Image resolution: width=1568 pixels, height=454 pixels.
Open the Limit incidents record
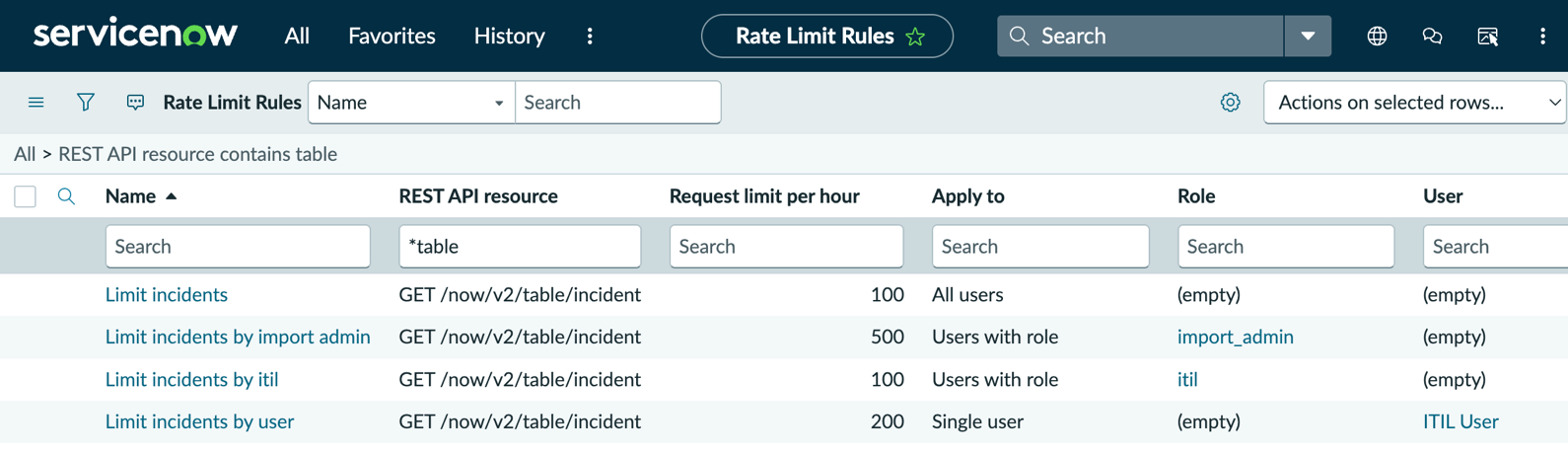pos(167,295)
